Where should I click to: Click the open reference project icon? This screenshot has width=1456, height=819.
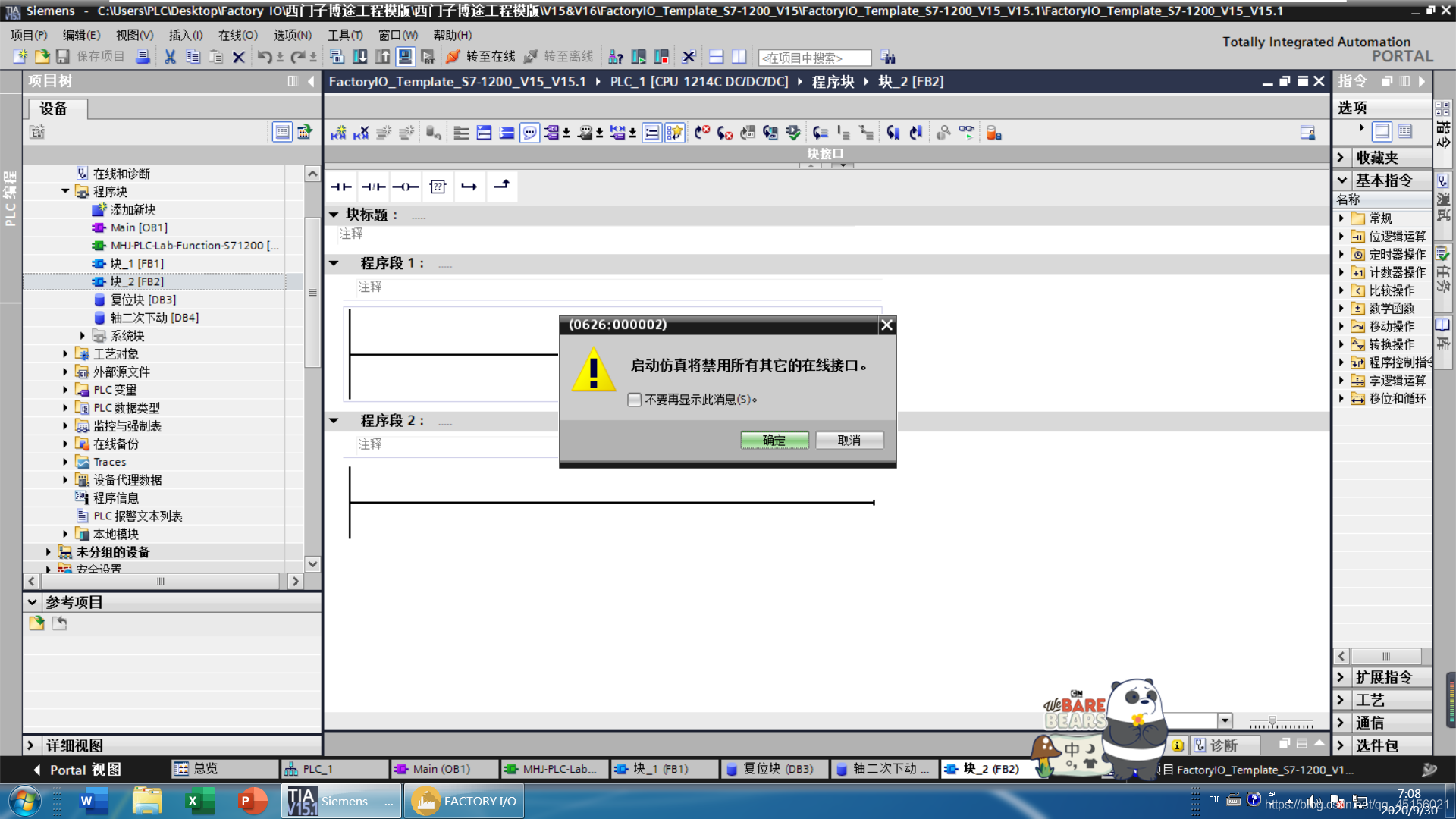tap(36, 623)
